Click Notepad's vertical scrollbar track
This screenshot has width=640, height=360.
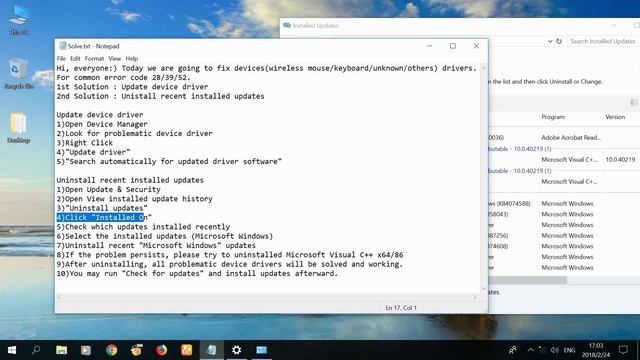coord(484,178)
